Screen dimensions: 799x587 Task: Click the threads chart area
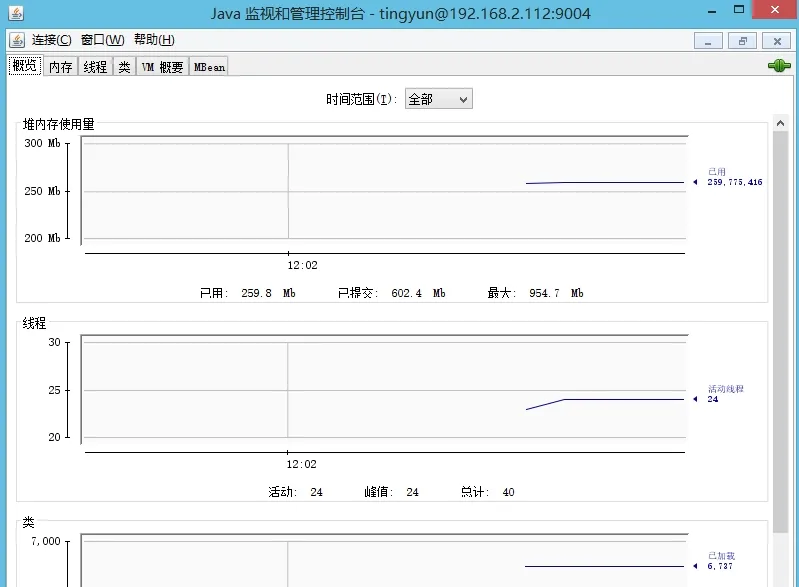[x=385, y=390]
